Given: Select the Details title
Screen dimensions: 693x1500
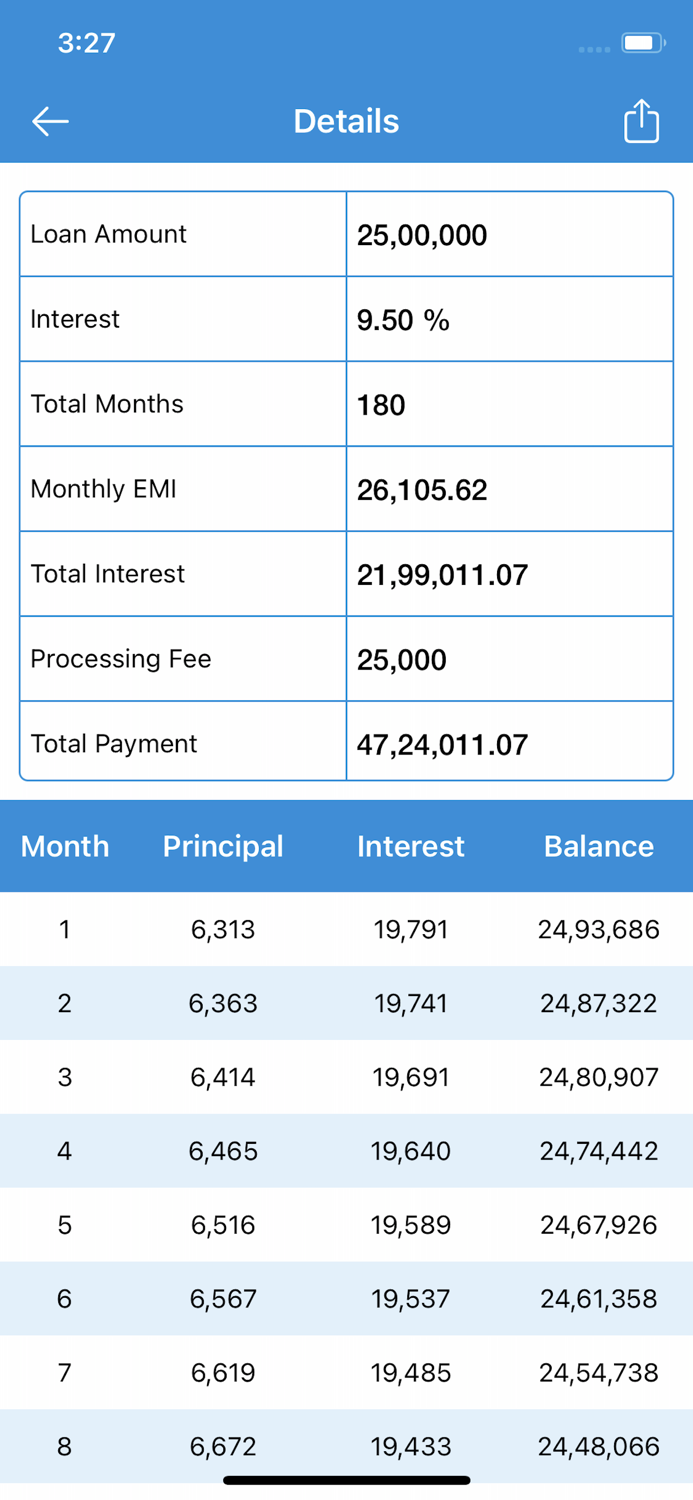Looking at the screenshot, I should click(346, 120).
